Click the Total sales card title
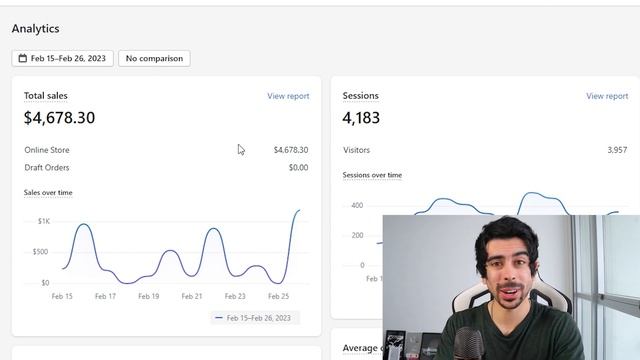The image size is (640, 360). pos(46,96)
